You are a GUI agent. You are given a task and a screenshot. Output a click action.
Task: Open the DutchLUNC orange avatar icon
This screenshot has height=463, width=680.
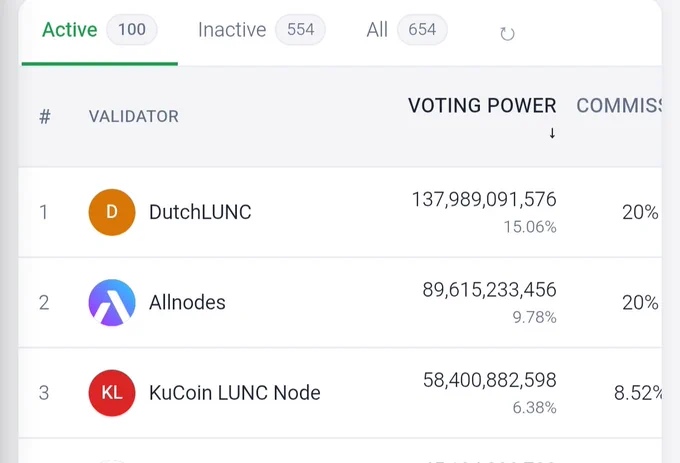pos(112,212)
